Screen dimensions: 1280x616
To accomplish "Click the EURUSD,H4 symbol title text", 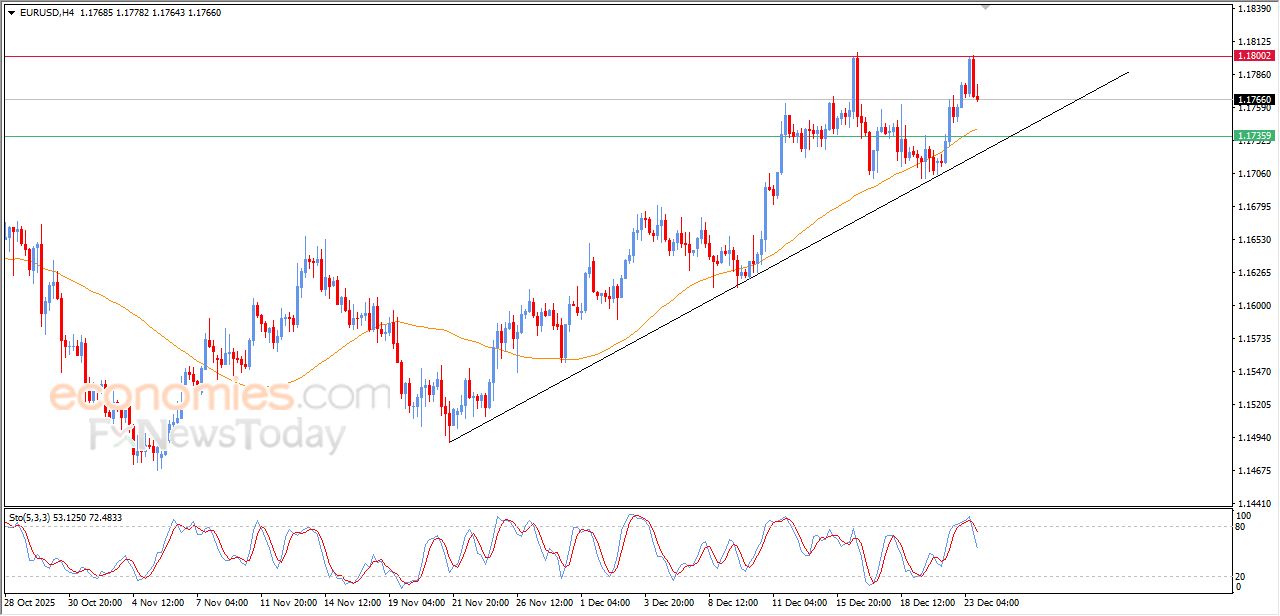I will [48, 13].
